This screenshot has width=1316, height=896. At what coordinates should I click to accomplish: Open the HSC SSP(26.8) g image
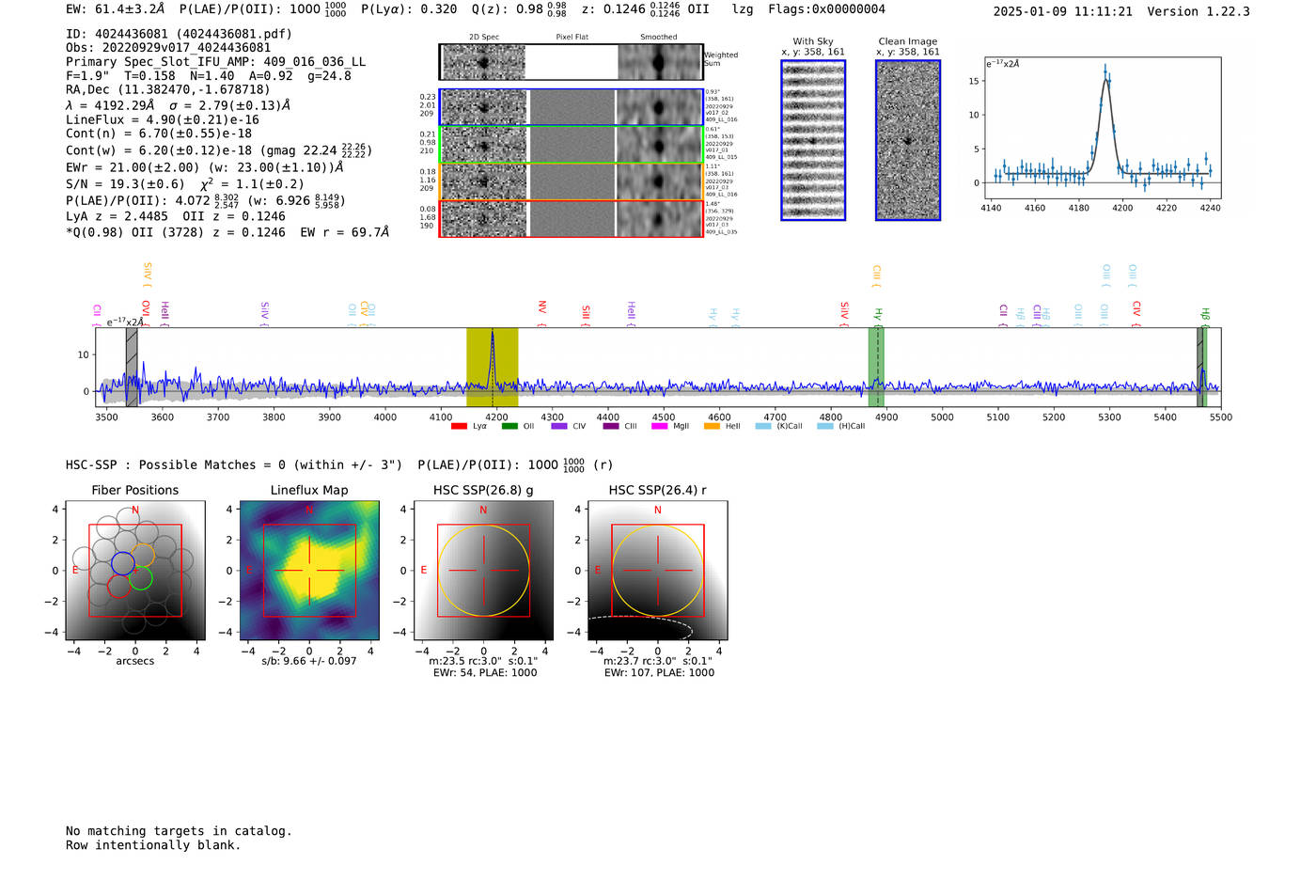coord(484,571)
